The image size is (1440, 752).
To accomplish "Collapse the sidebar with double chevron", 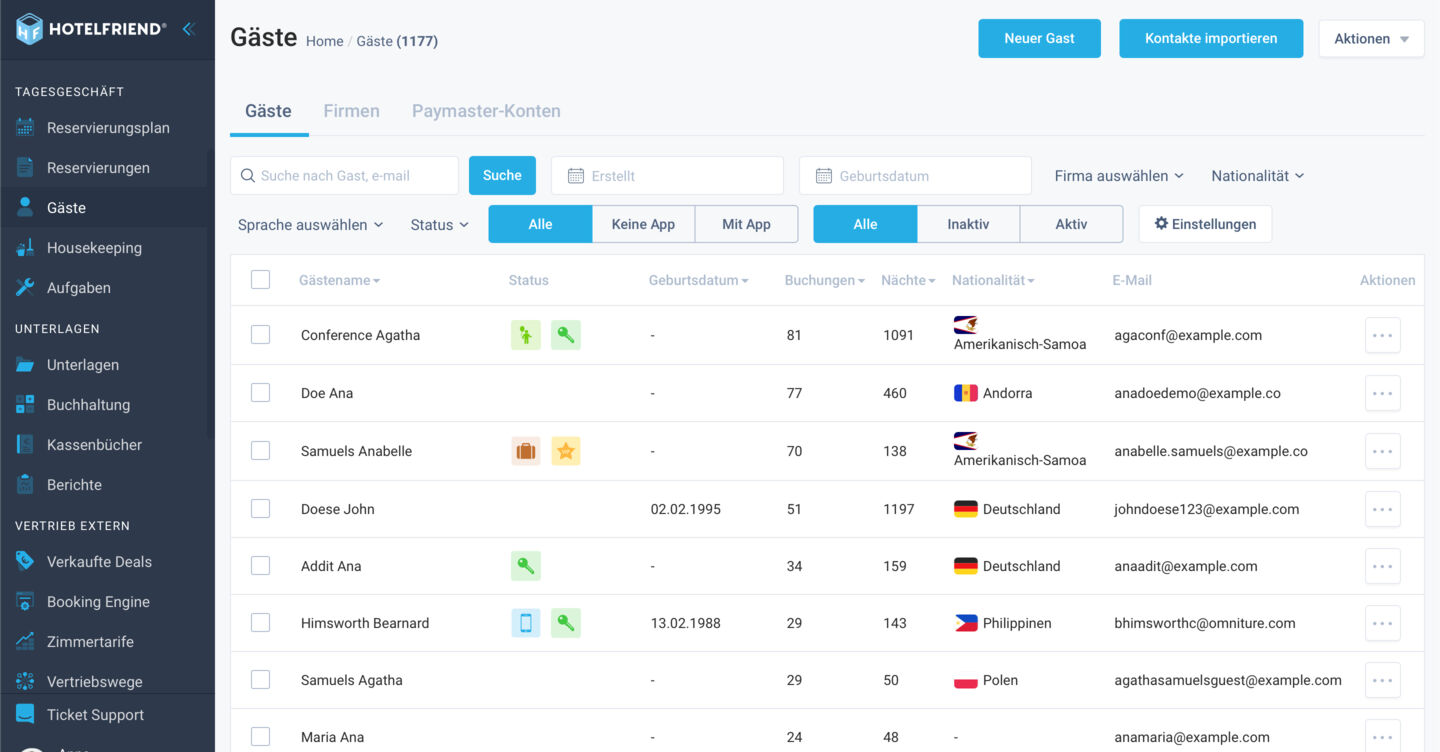I will [188, 29].
